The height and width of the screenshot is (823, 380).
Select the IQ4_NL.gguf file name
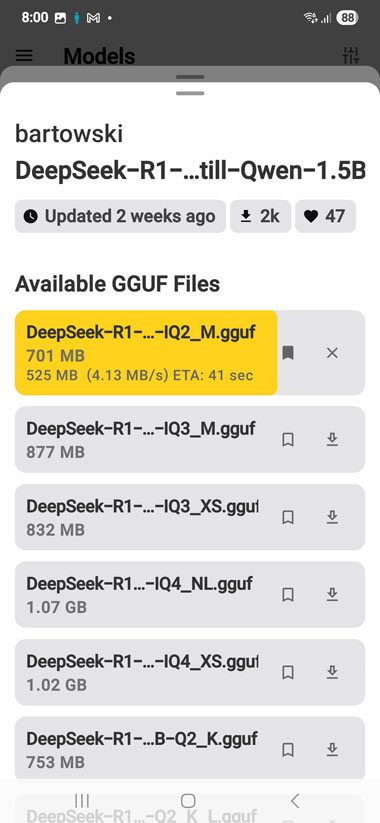pyautogui.click(x=139, y=584)
